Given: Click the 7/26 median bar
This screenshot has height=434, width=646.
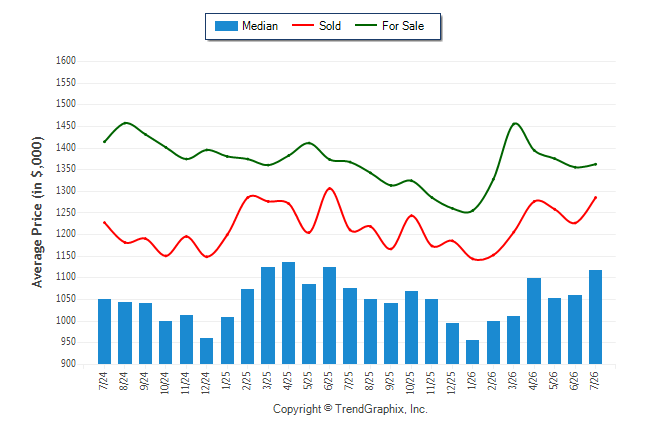Looking at the screenshot, I should point(595,317).
